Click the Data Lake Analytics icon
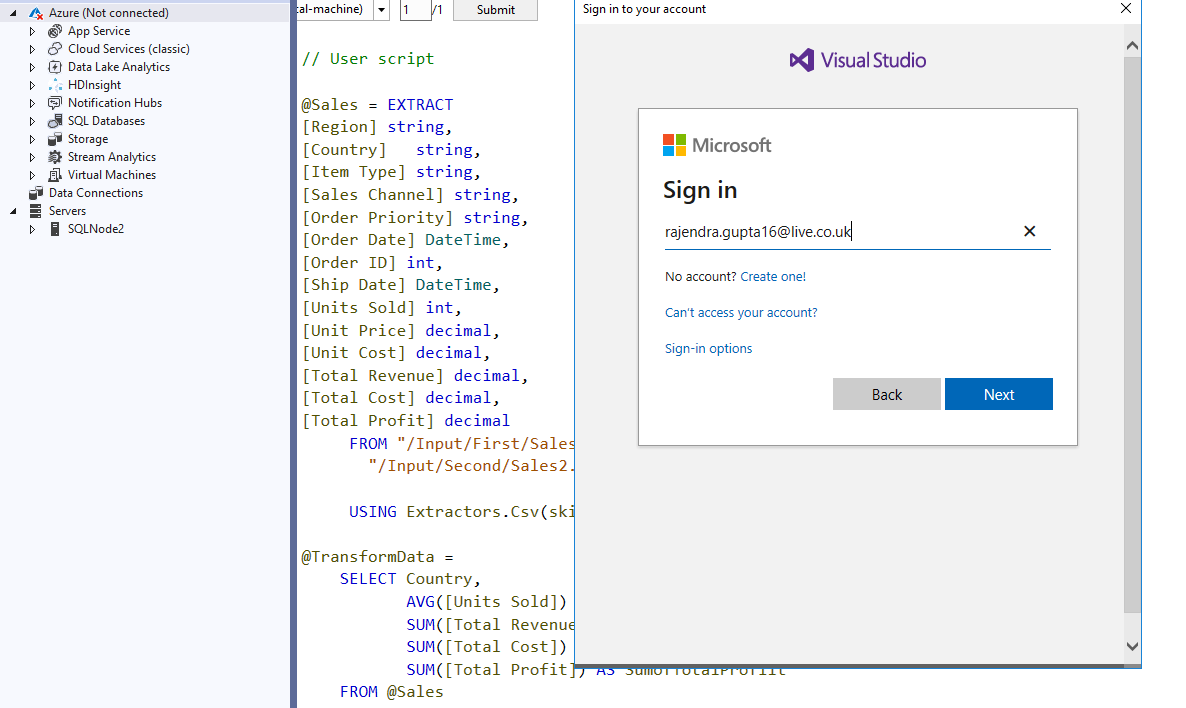The width and height of the screenshot is (1186, 708). (54, 67)
